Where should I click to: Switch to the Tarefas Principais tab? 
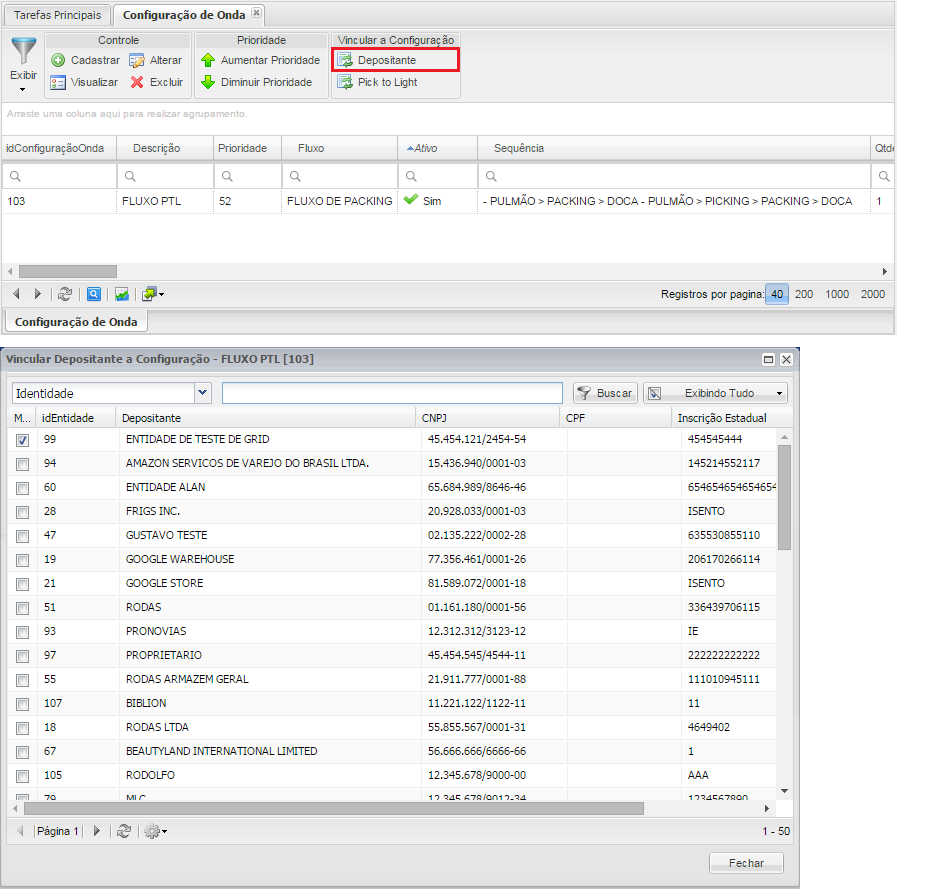point(57,14)
